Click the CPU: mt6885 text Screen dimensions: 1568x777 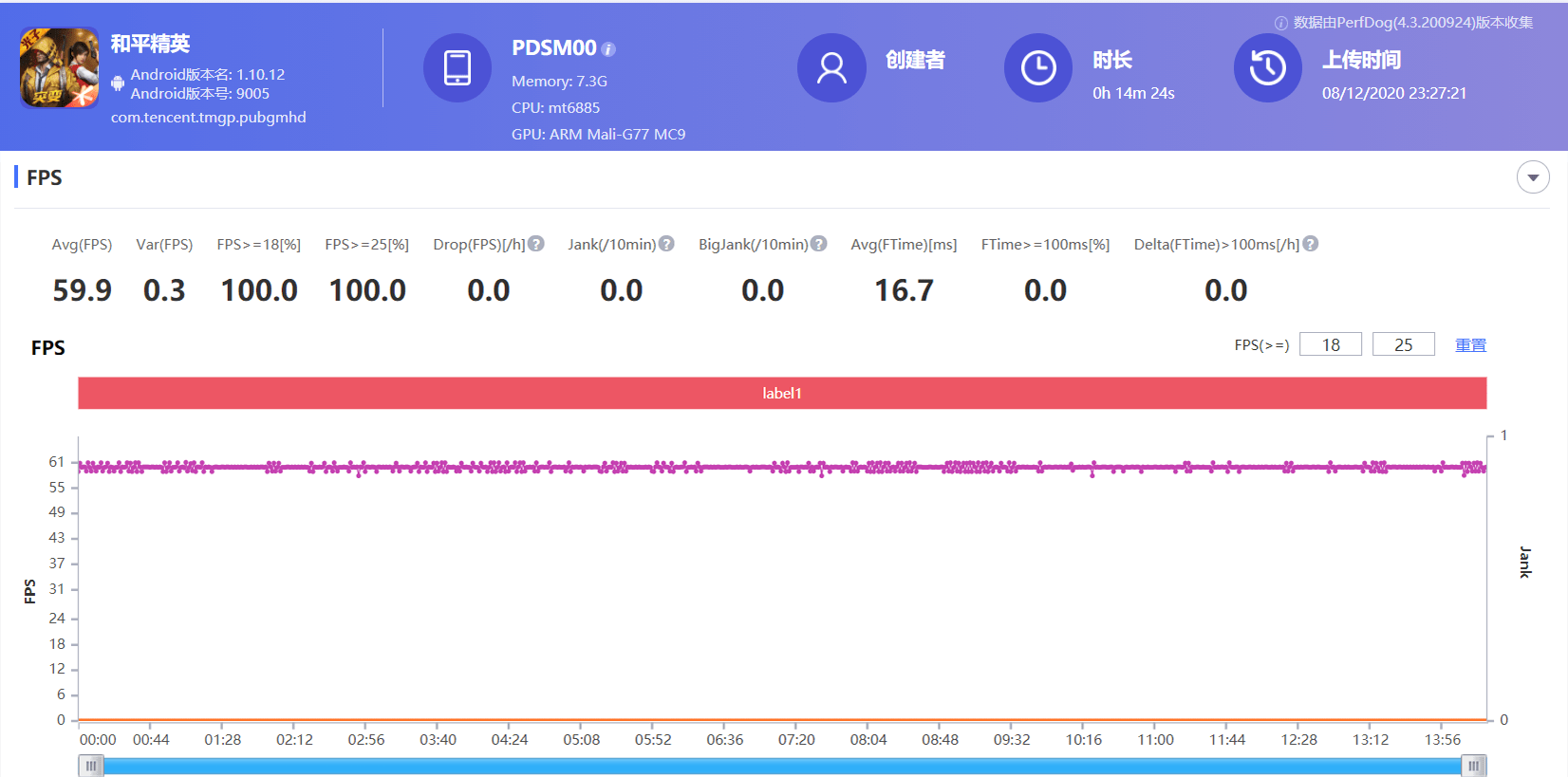[x=556, y=108]
